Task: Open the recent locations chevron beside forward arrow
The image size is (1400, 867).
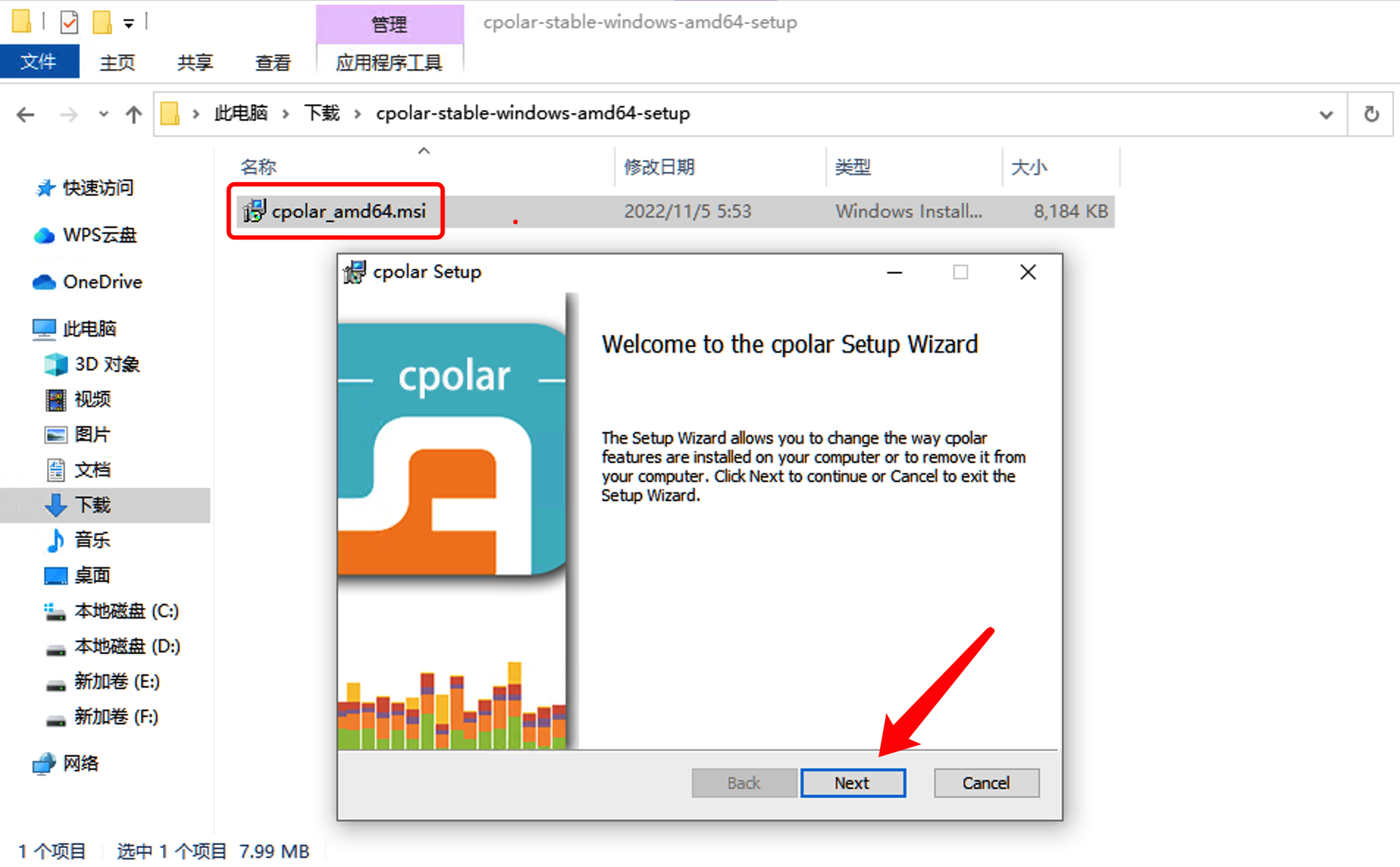Action: pos(103,114)
